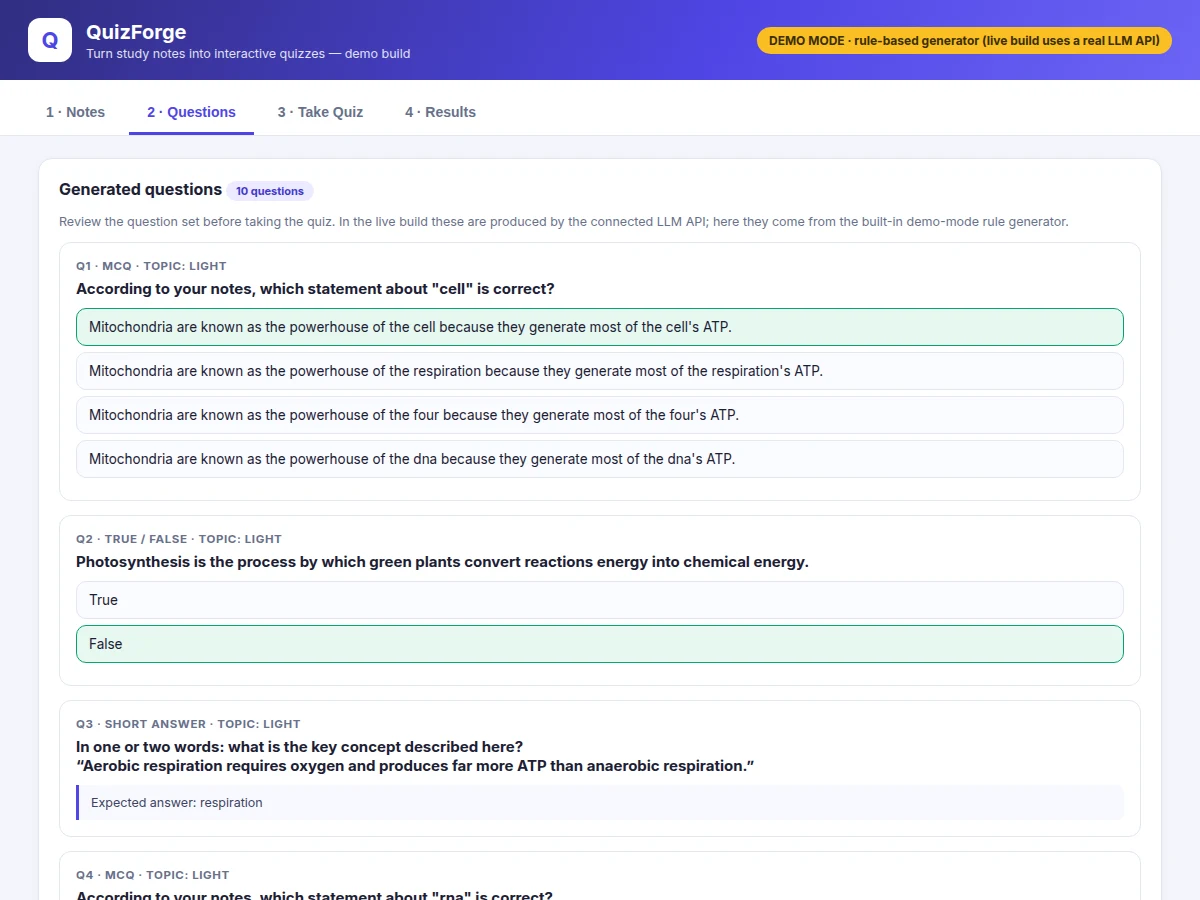Switch to the Take Quiz tab
This screenshot has height=900, width=1200.
tap(320, 112)
